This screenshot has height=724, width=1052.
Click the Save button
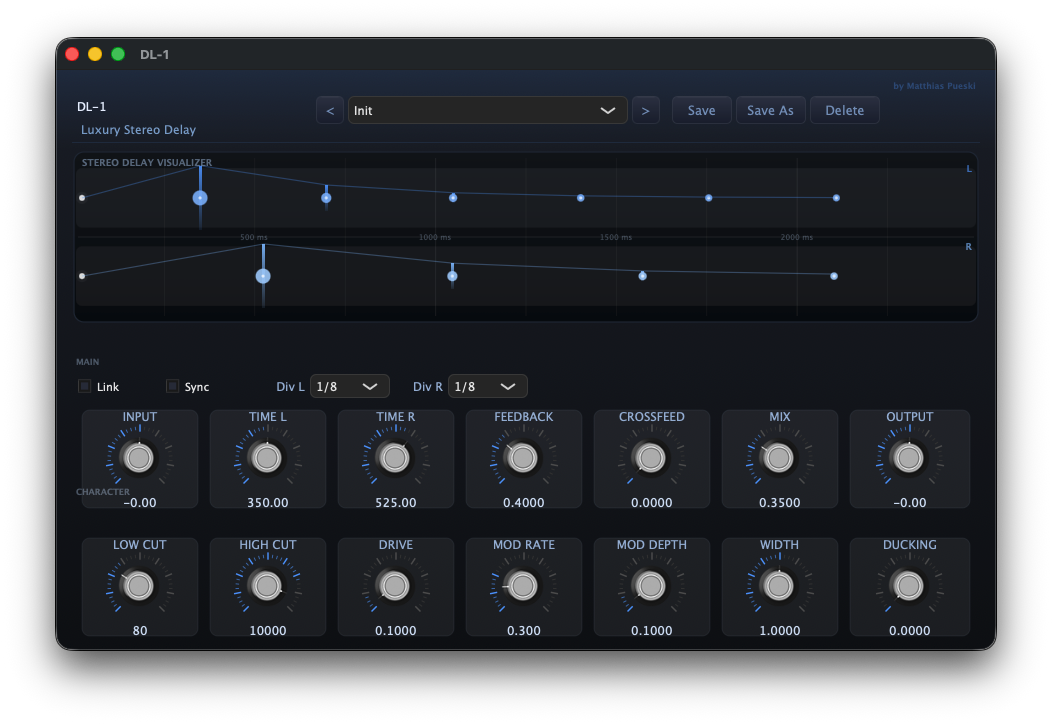point(701,110)
